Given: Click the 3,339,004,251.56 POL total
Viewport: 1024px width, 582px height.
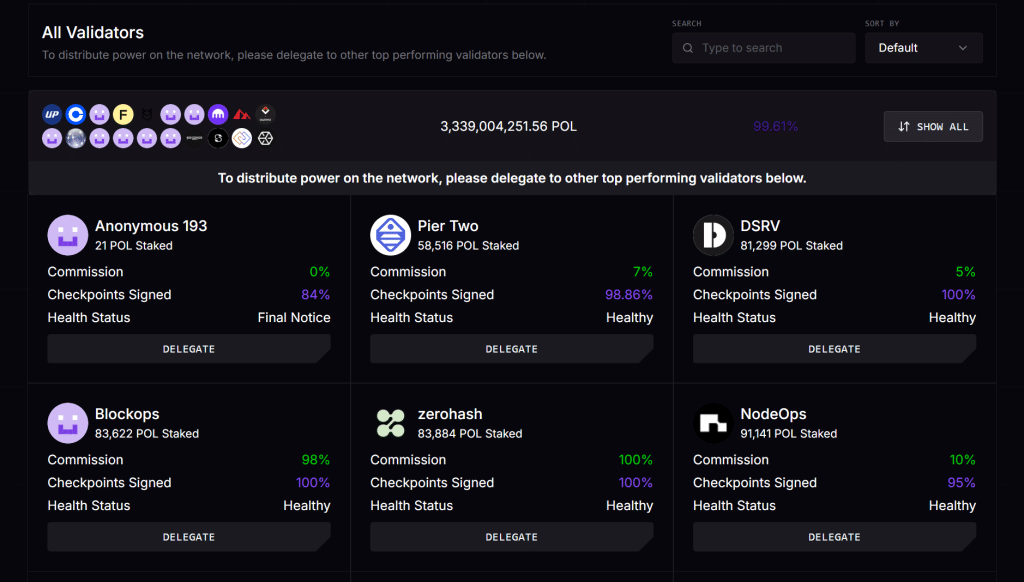Looking at the screenshot, I should (x=508, y=127).
